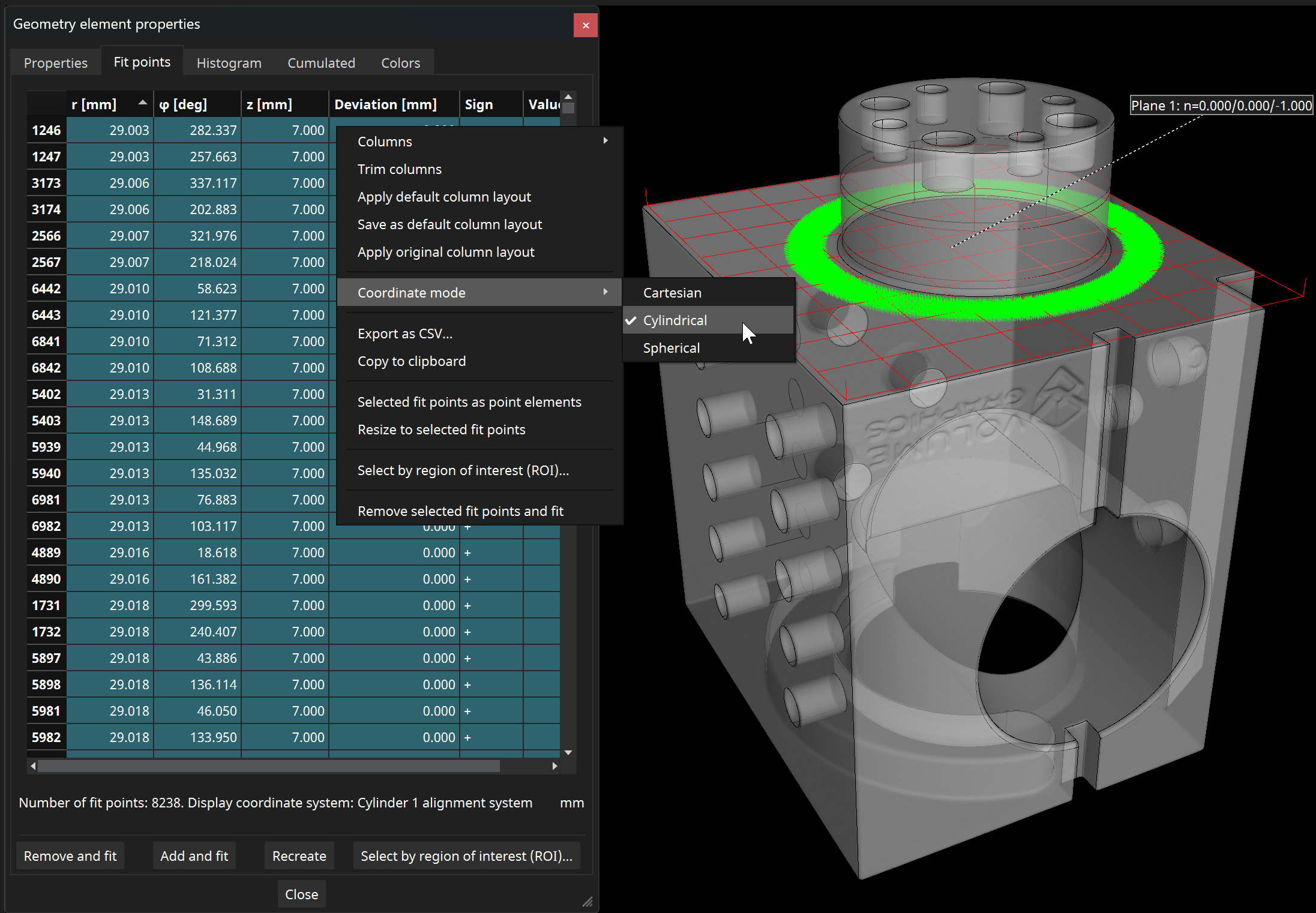
Task: Re-select the checked Cylindrical mode
Action: (675, 320)
